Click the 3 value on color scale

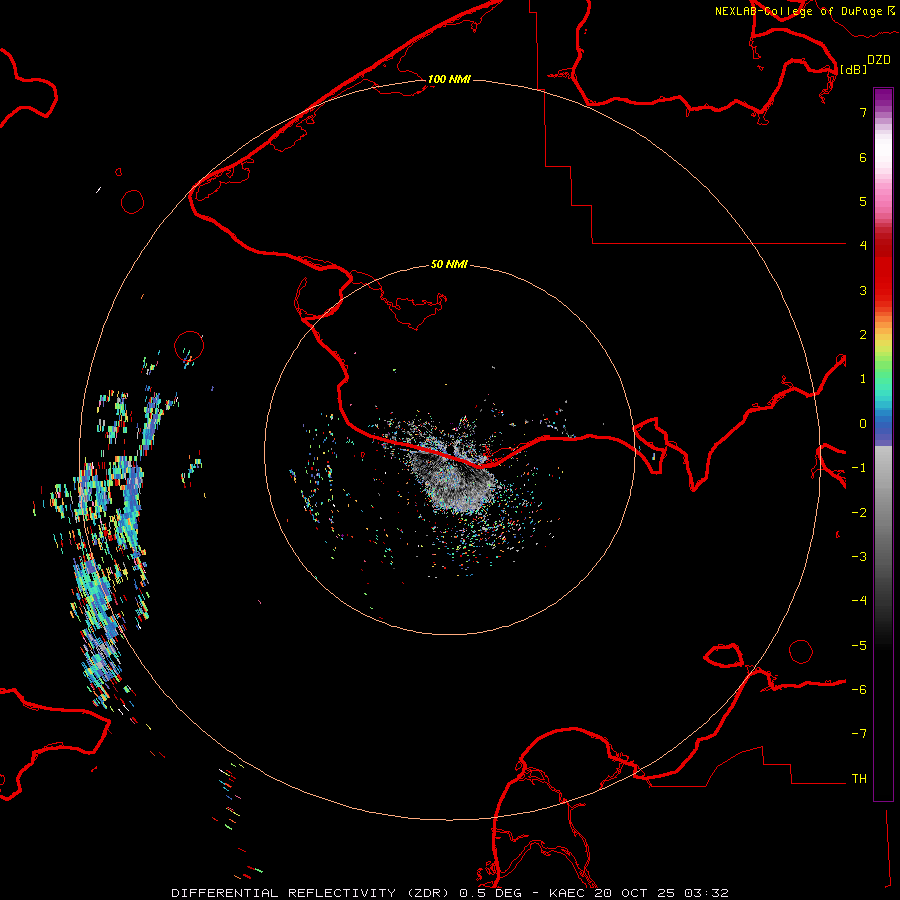[x=863, y=290]
